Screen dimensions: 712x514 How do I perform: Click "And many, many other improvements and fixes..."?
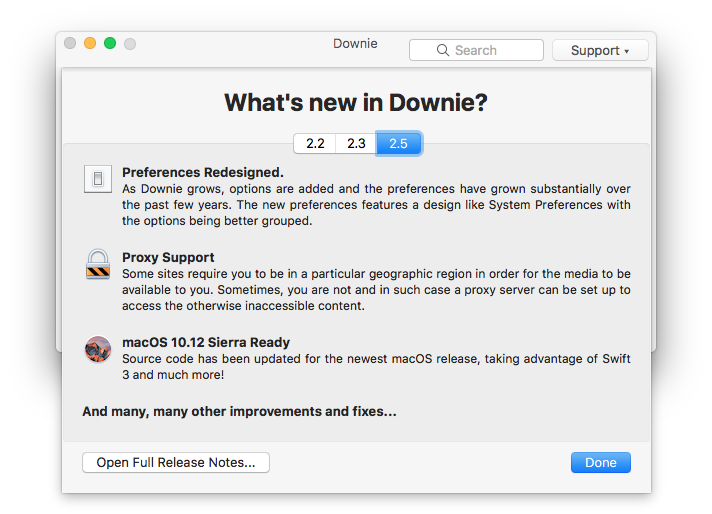point(239,411)
